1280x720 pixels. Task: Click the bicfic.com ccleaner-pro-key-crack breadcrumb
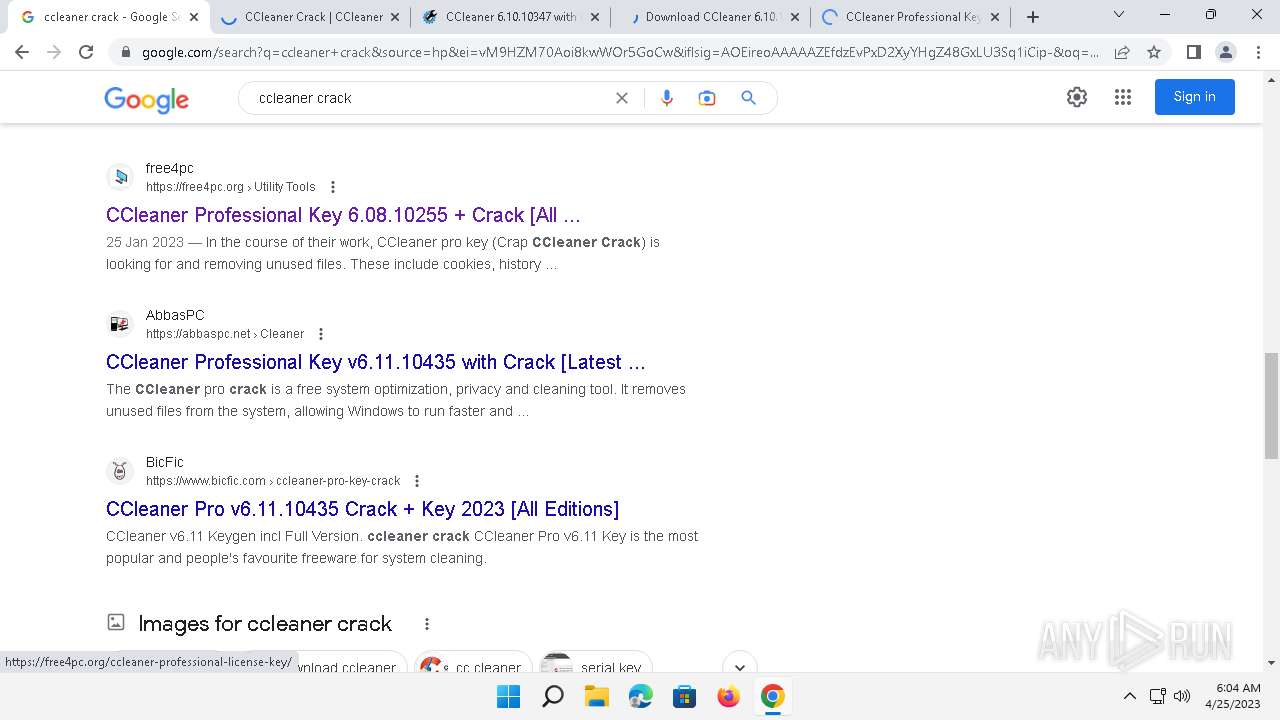click(273, 481)
